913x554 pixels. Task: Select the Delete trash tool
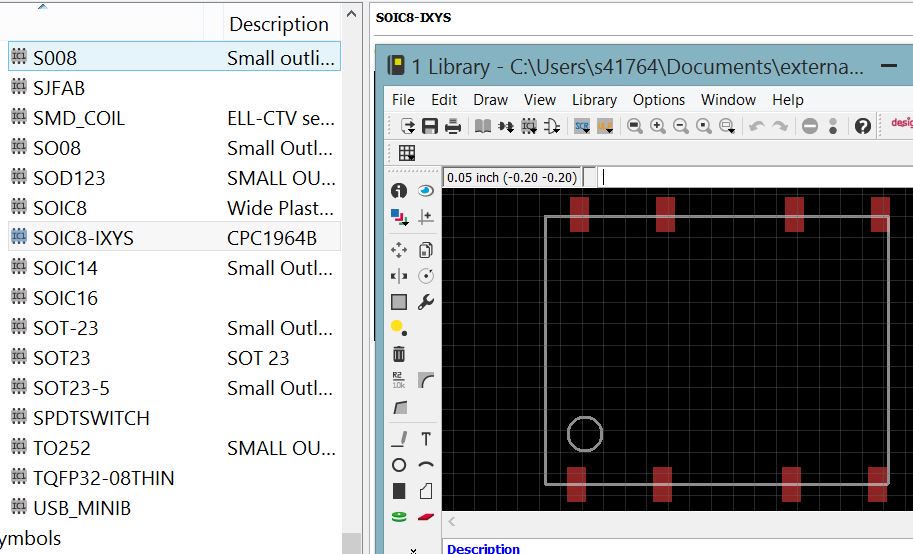pos(399,354)
